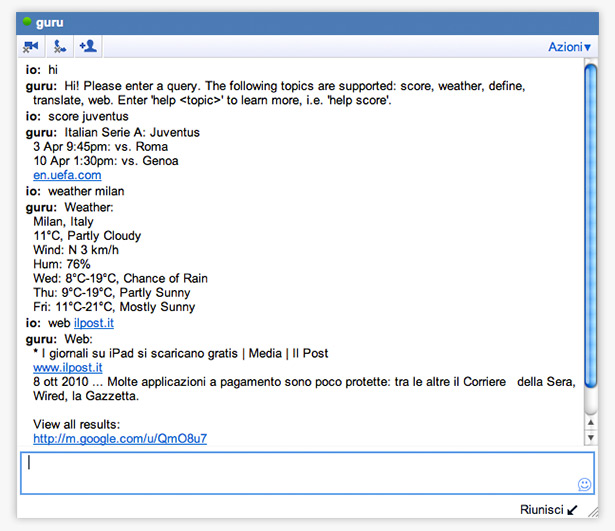This screenshot has height=531, width=615.
Task: Click the add person to chat icon
Action: pyautogui.click(x=87, y=46)
